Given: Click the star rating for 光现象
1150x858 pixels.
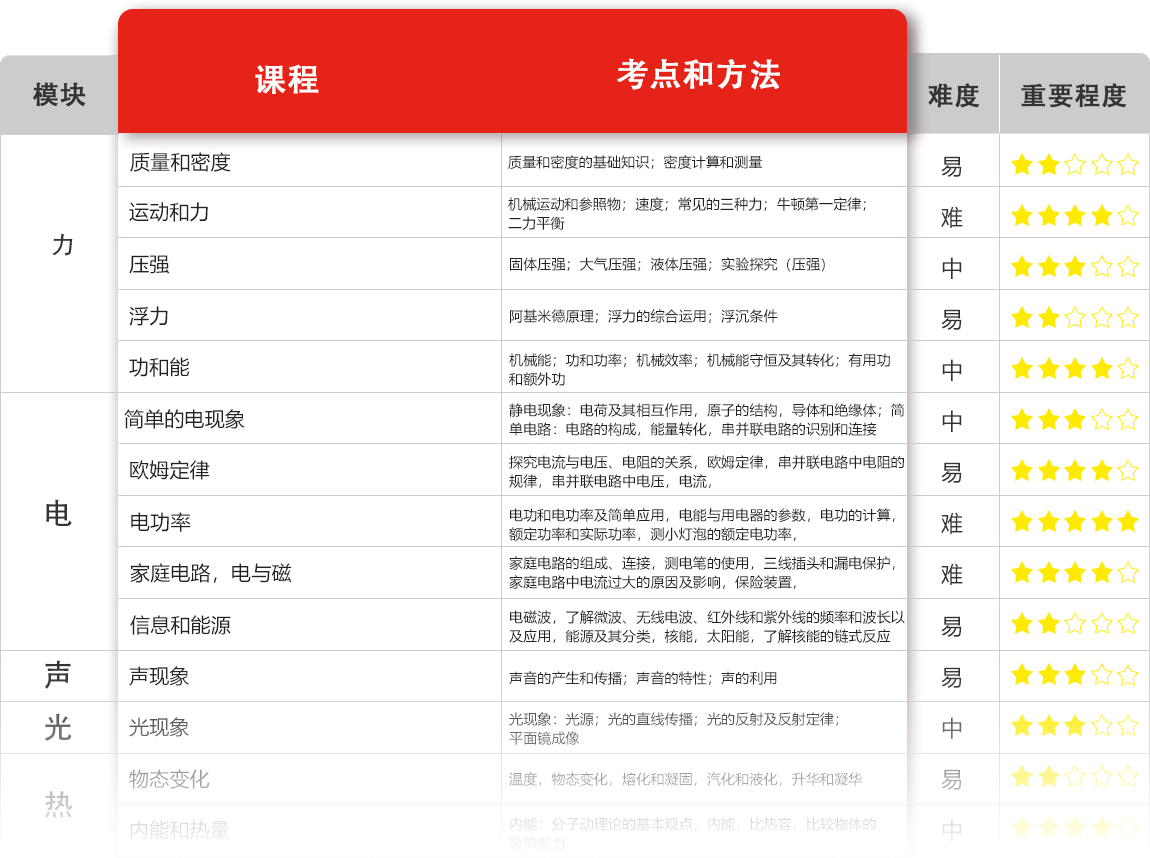Looking at the screenshot, I should (1074, 725).
